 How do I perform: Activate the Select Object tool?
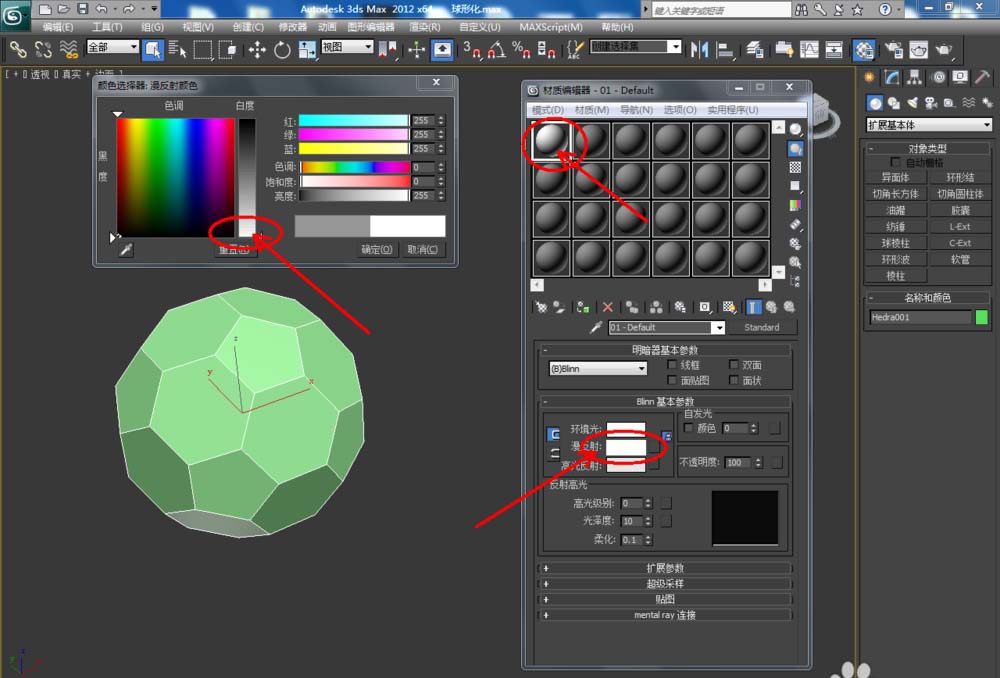(x=153, y=49)
